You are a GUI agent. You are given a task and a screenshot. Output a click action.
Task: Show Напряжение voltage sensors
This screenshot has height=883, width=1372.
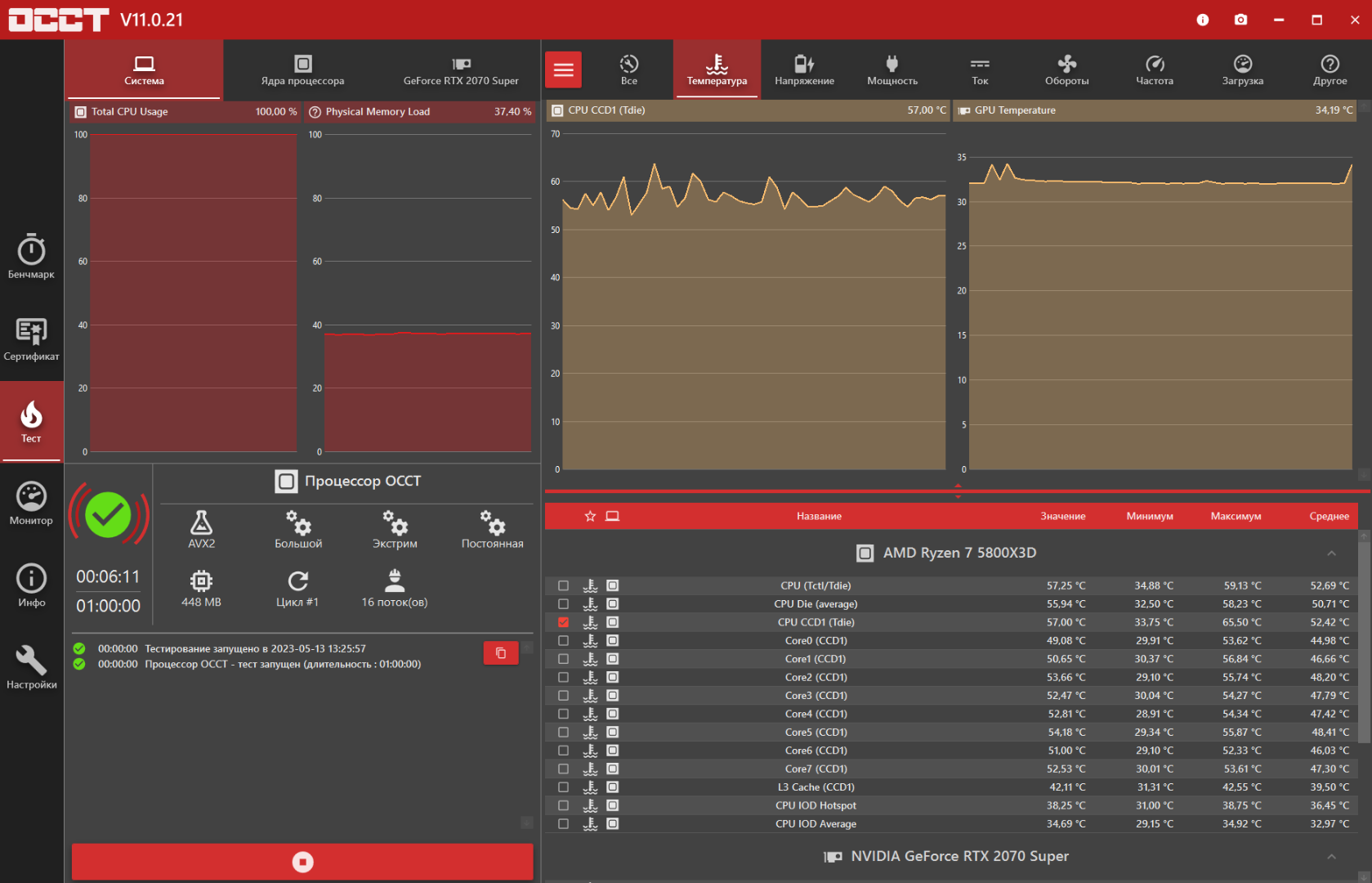pos(804,70)
